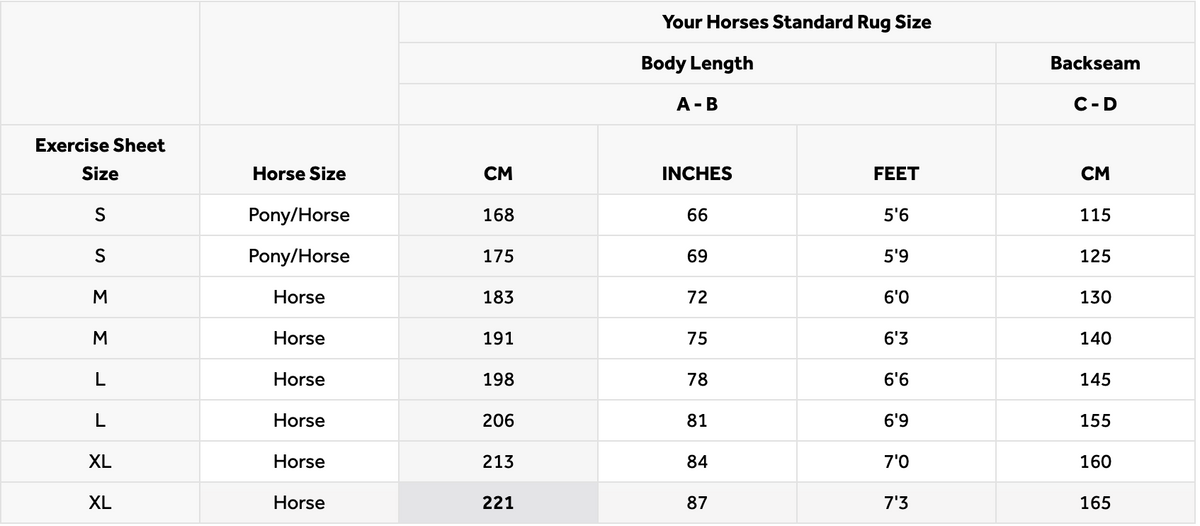This screenshot has width=1200, height=526.
Task: Click the 'C - D' subheader
Action: pyautogui.click(x=1095, y=104)
